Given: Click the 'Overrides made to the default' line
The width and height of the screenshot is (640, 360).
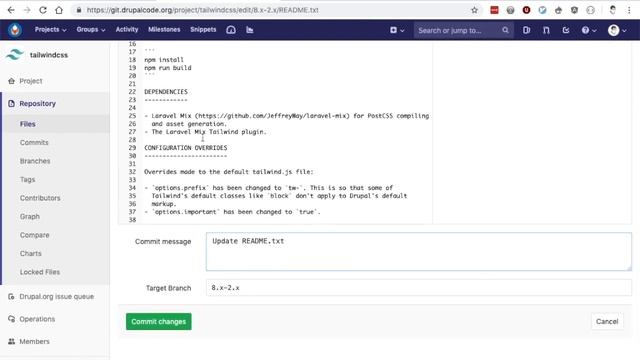Looking at the screenshot, I should tap(229, 172).
